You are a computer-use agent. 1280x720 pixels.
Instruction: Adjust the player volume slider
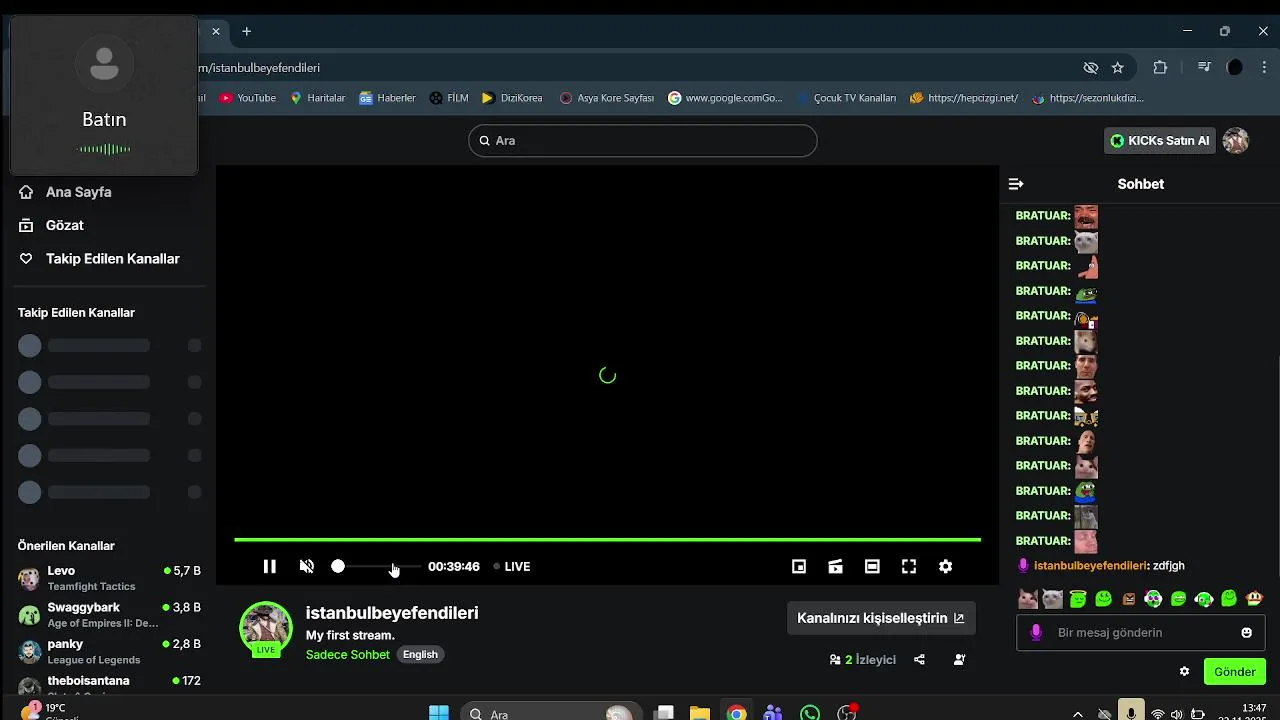tap(376, 566)
